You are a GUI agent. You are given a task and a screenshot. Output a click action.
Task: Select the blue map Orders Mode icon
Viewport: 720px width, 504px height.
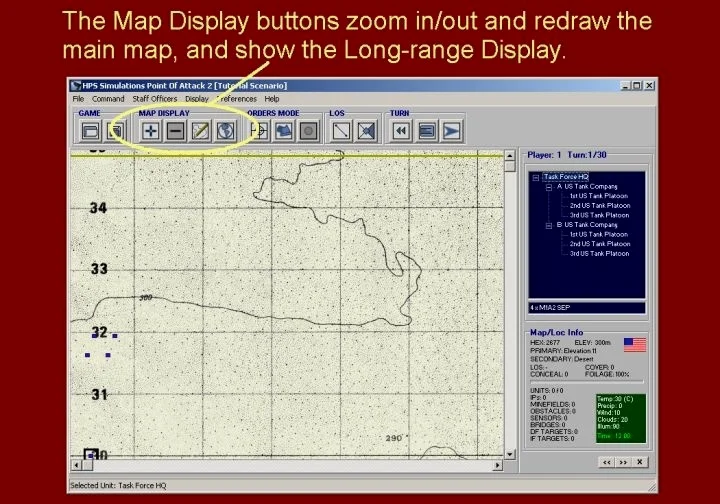(x=284, y=131)
